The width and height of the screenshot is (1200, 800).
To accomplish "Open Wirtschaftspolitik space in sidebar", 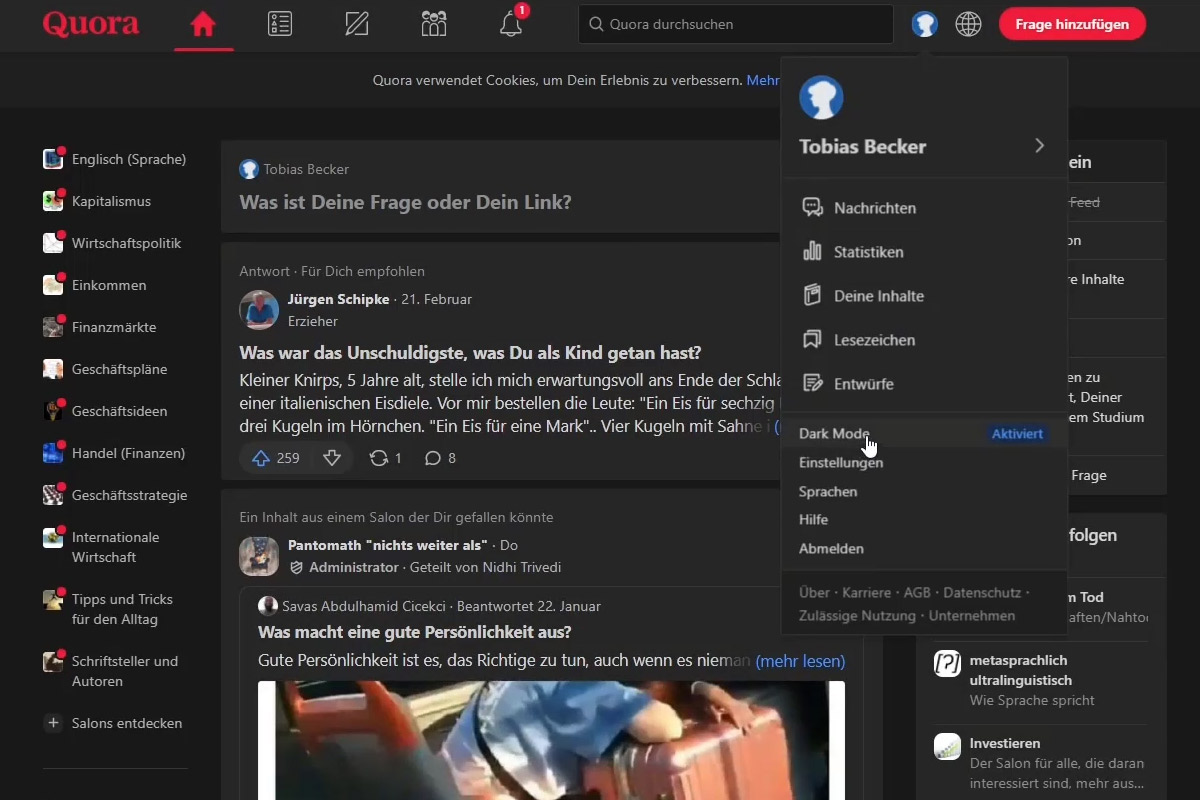I will click(x=112, y=243).
